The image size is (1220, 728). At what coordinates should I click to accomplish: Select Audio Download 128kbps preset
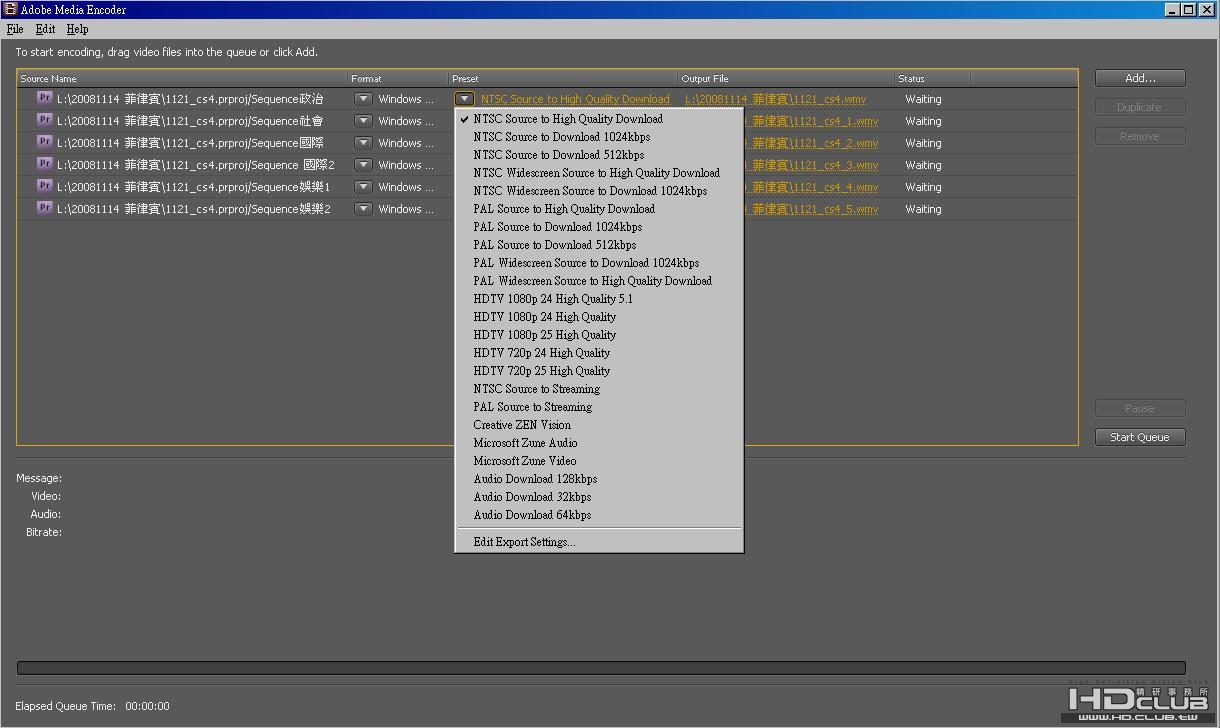point(599,479)
